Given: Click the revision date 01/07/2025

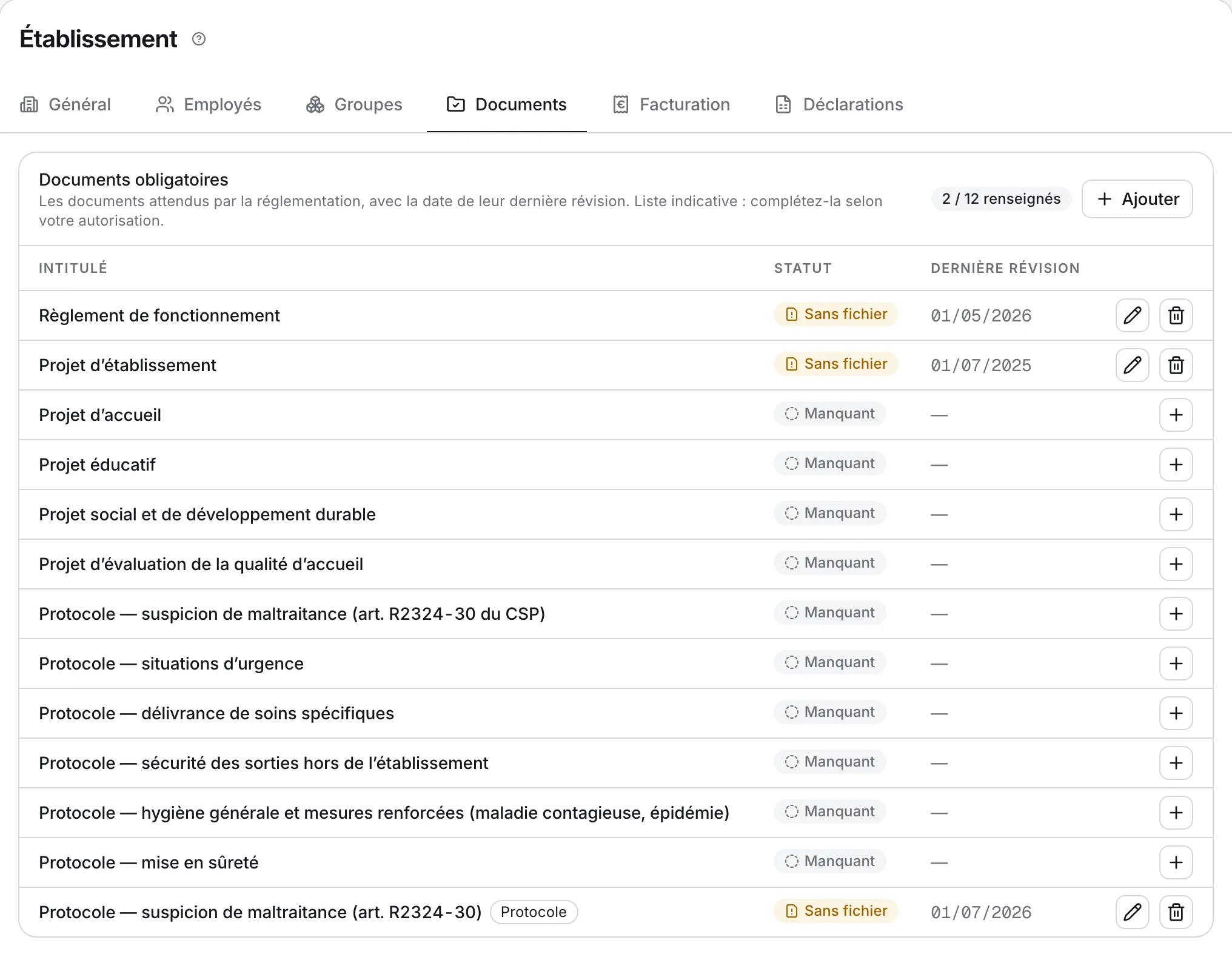Looking at the screenshot, I should pos(981,366).
